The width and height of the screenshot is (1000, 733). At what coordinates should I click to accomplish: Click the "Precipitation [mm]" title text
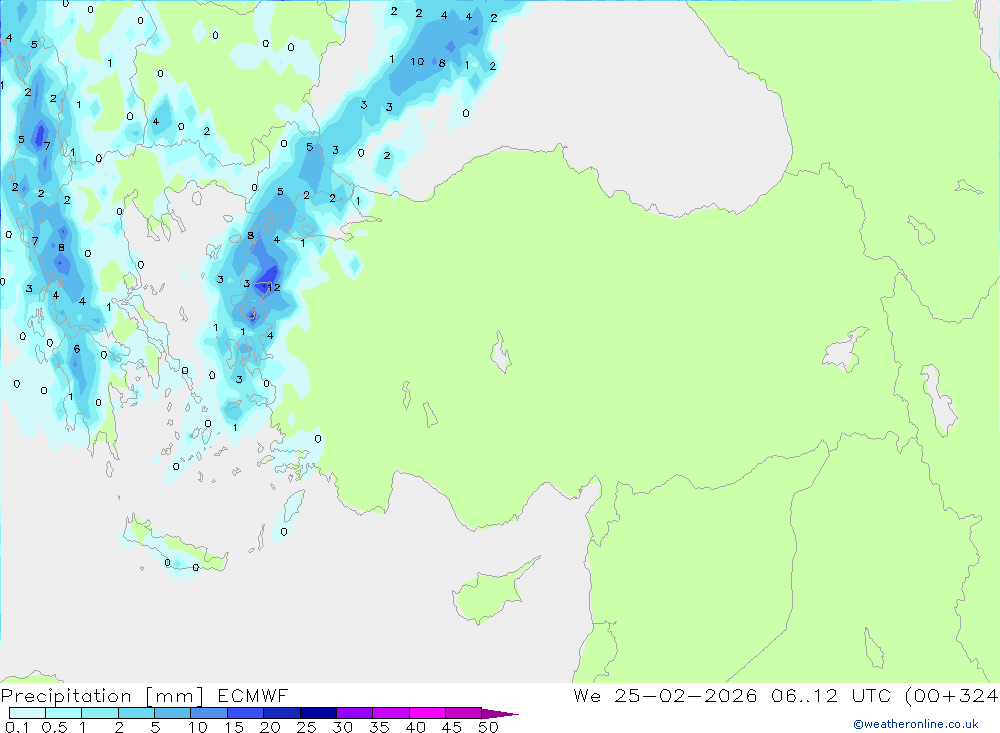[102, 696]
